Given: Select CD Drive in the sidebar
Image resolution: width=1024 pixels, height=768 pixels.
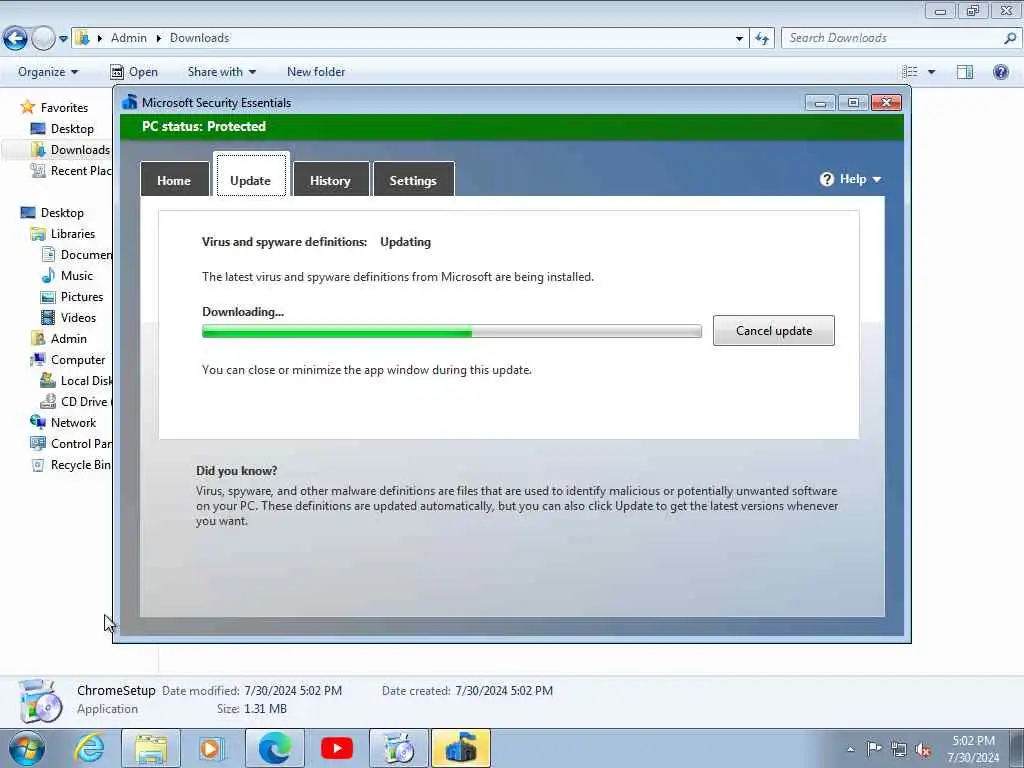Looking at the screenshot, I should pyautogui.click(x=77, y=401).
